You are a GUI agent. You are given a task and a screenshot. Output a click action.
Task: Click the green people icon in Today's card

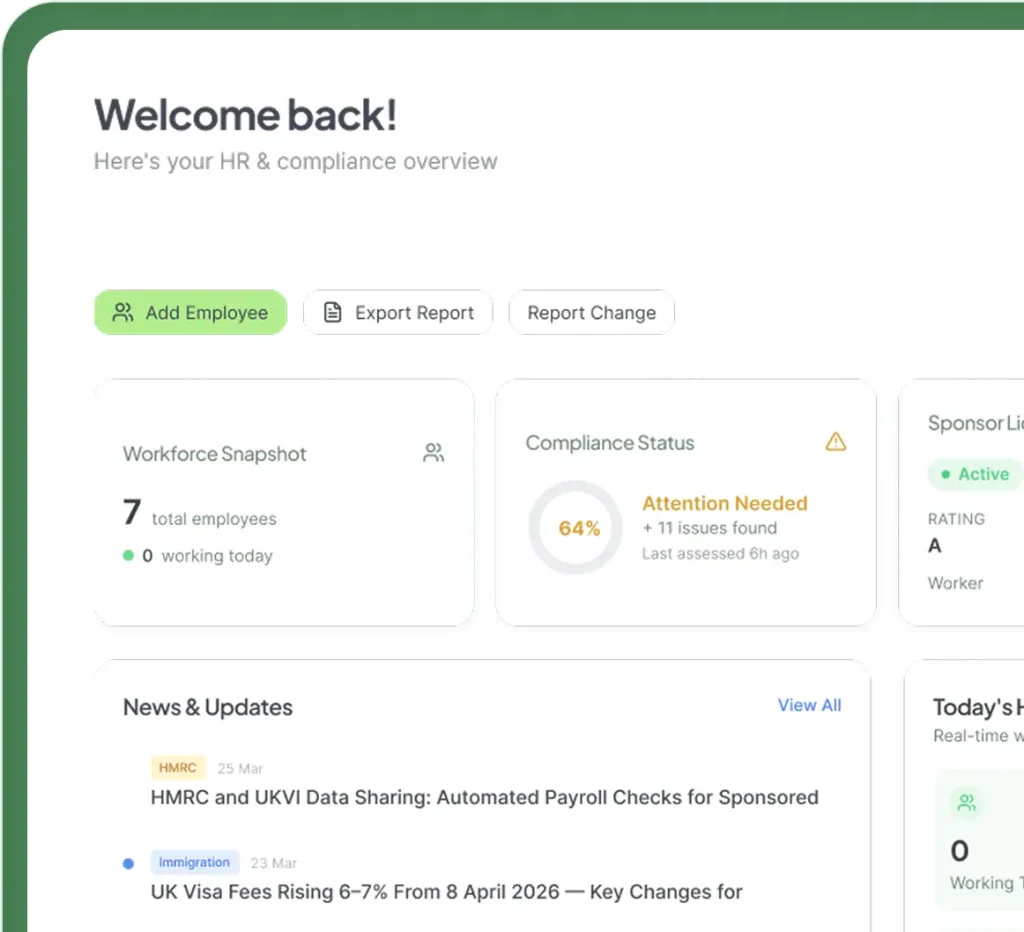(967, 802)
